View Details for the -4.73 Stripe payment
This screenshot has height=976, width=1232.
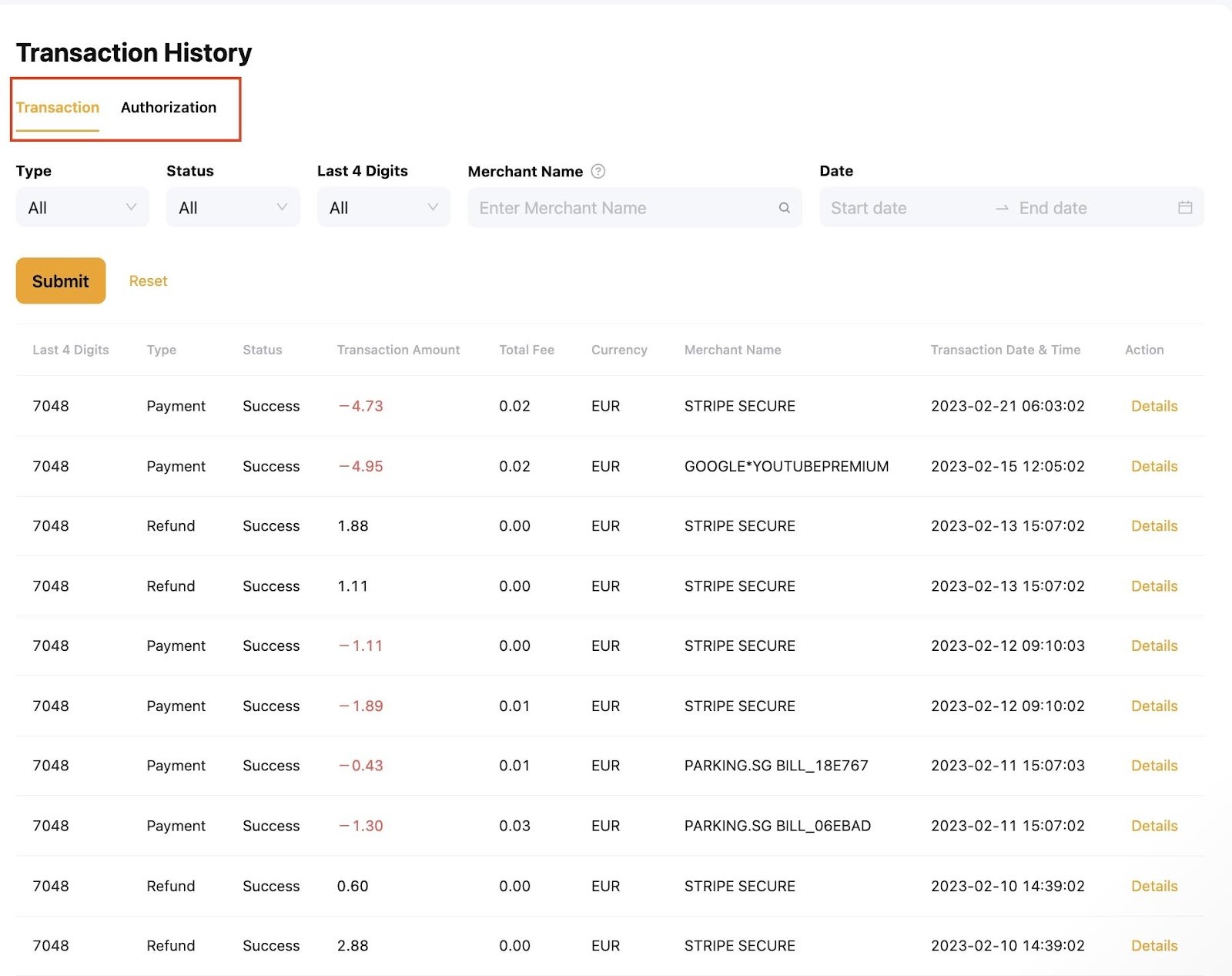click(x=1153, y=406)
